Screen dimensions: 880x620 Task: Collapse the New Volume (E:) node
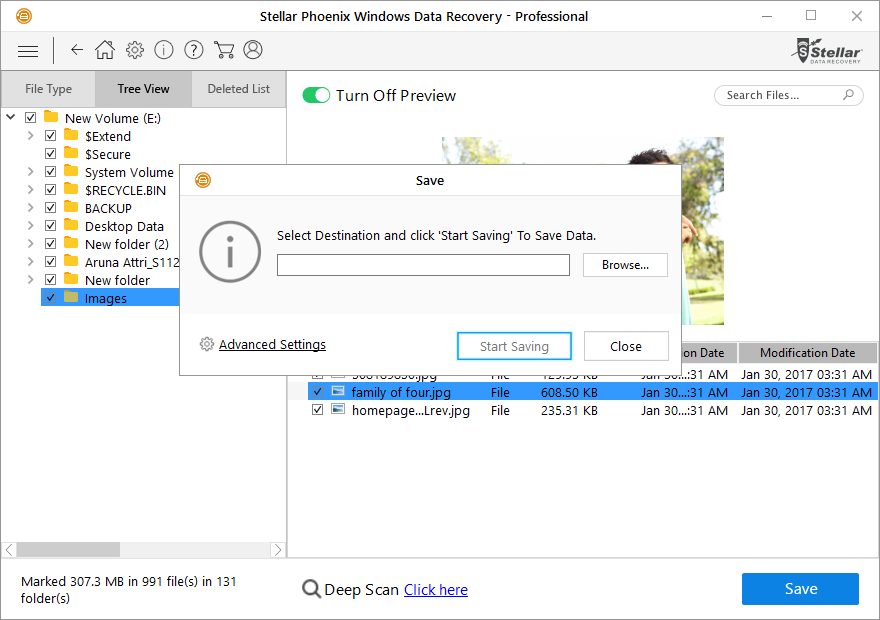click(x=11, y=117)
